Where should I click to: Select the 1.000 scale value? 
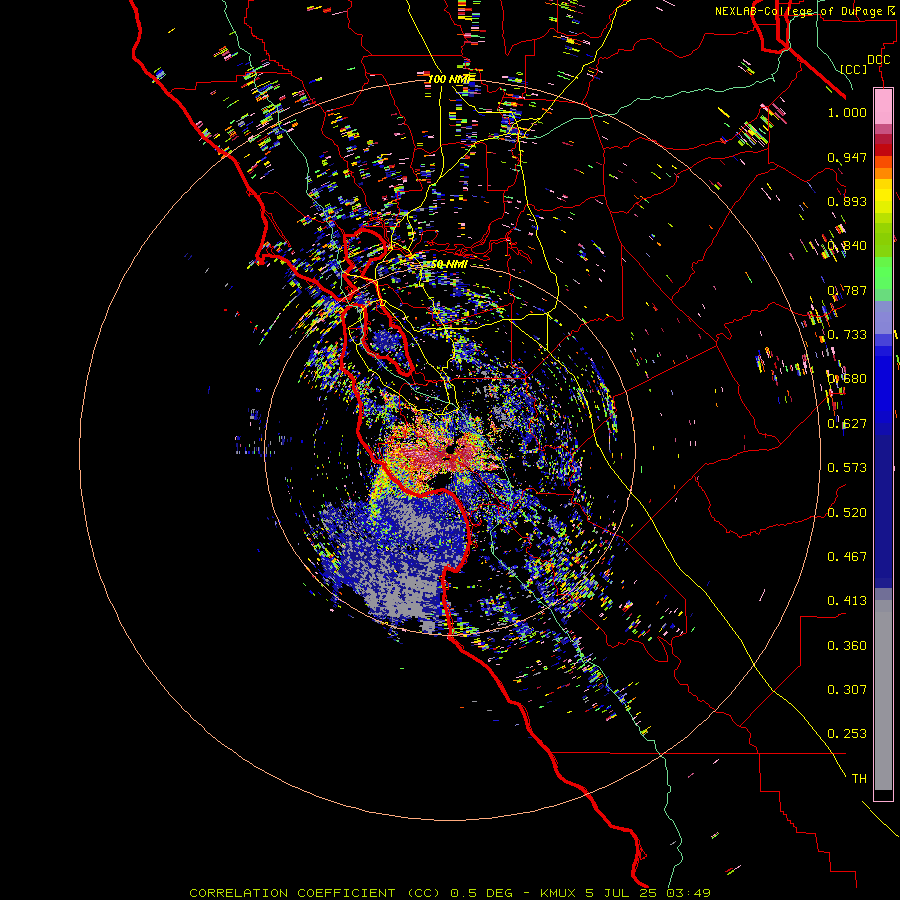pyautogui.click(x=847, y=112)
